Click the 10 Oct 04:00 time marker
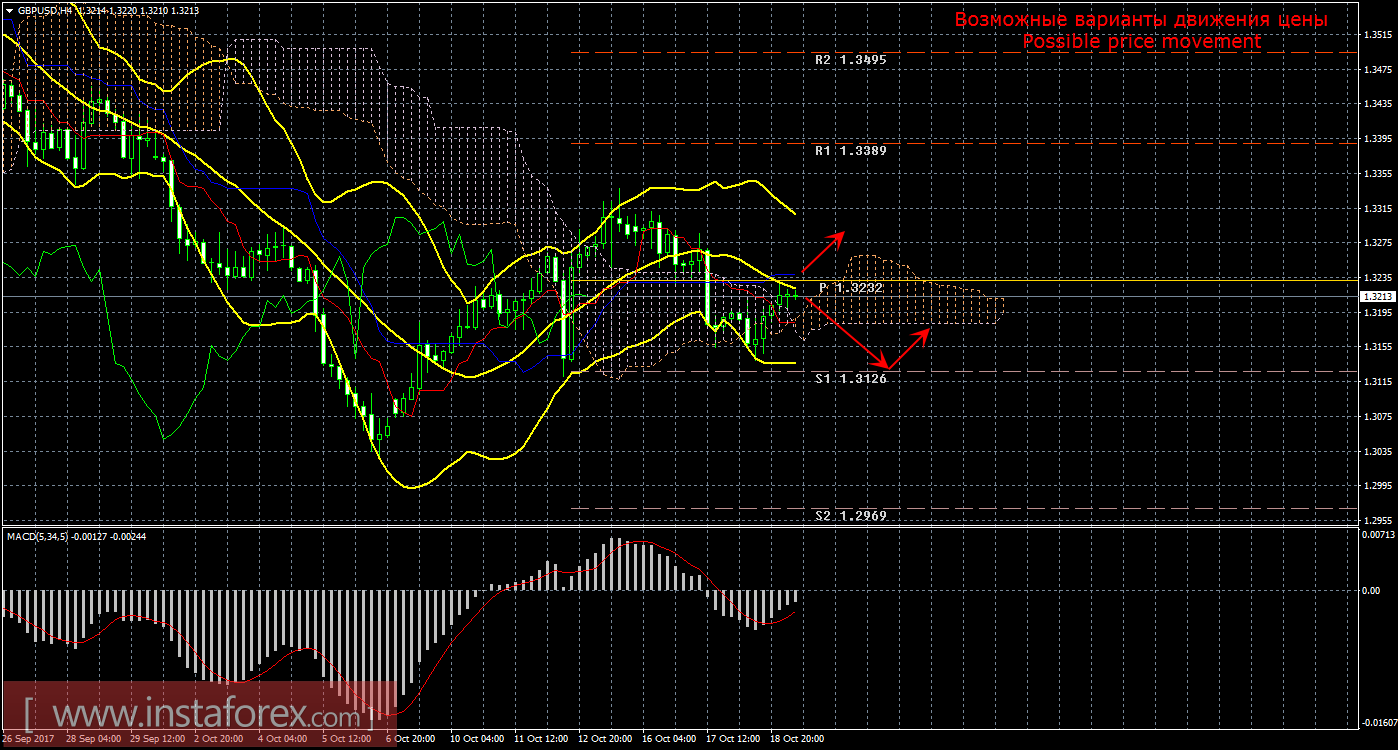 pos(478,739)
